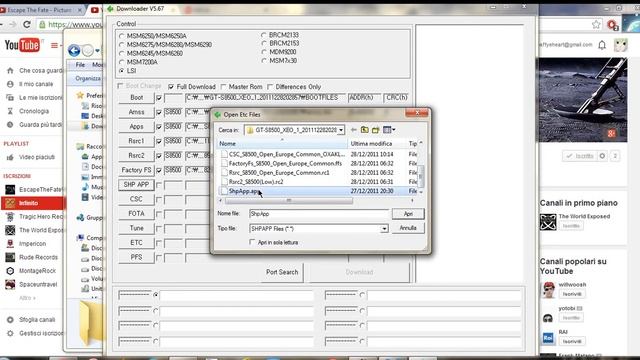The width and height of the screenshot is (640, 360).
Task: Open the moon video thumbnail on YouTube
Action: [581, 100]
